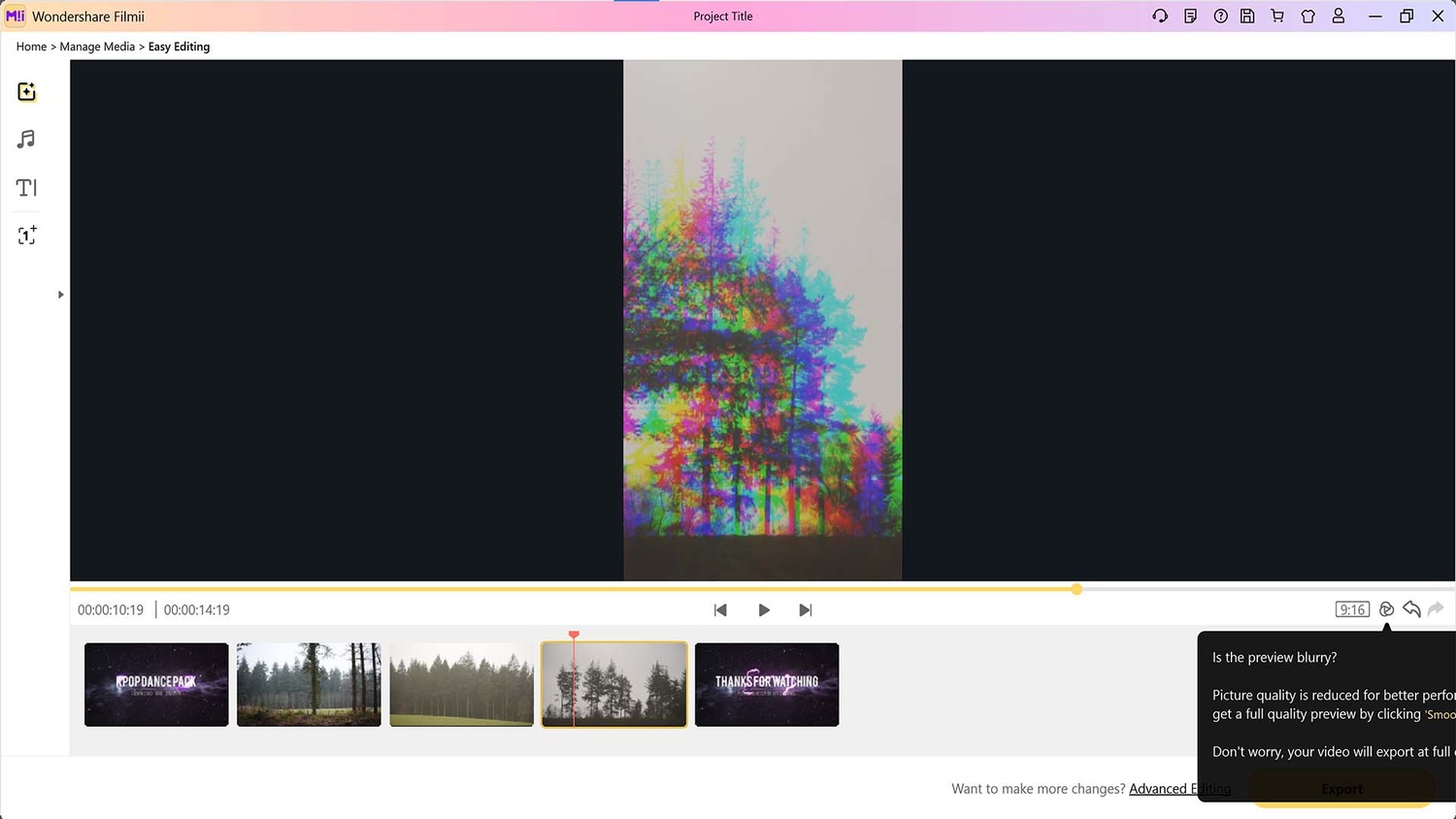Navigate to Manage Media breadcrumb

(97, 47)
